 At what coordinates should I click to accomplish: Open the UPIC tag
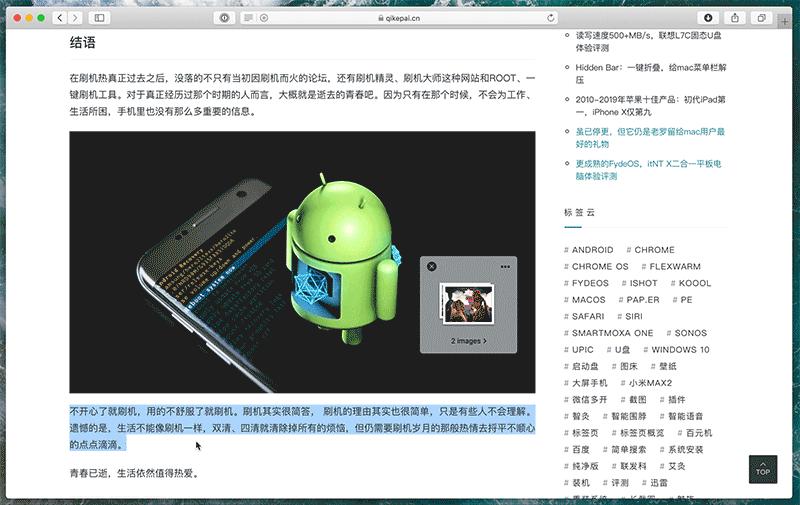579,350
